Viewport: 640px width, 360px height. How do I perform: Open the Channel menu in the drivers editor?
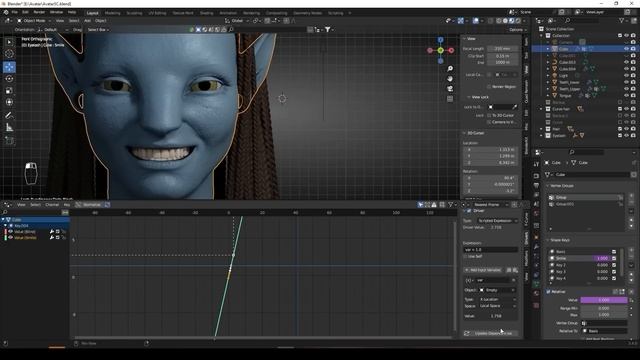(52, 204)
